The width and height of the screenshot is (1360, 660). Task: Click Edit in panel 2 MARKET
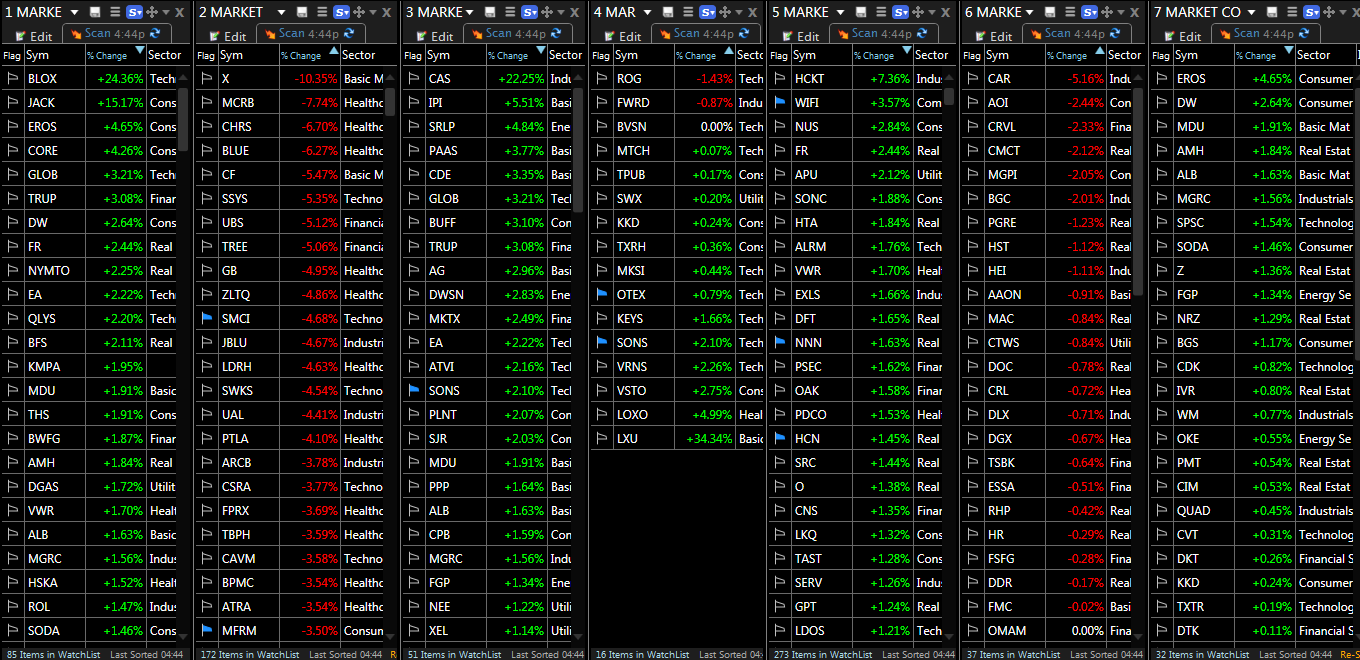coord(226,36)
